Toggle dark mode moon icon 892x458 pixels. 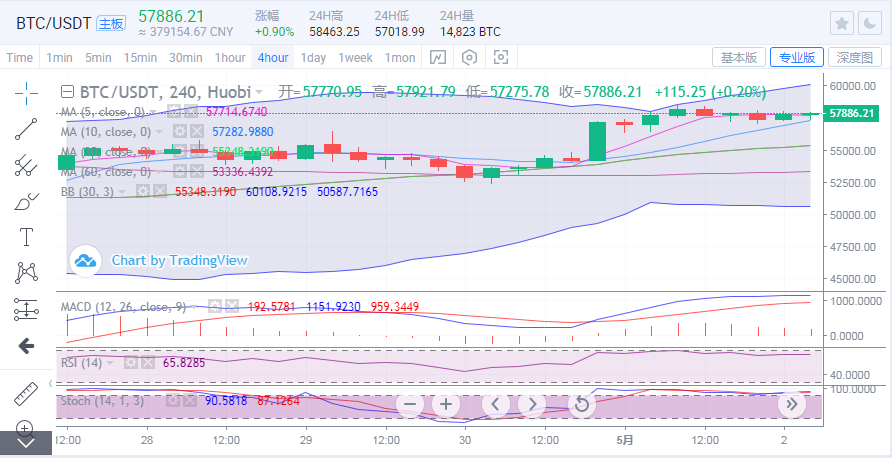click(x=870, y=23)
